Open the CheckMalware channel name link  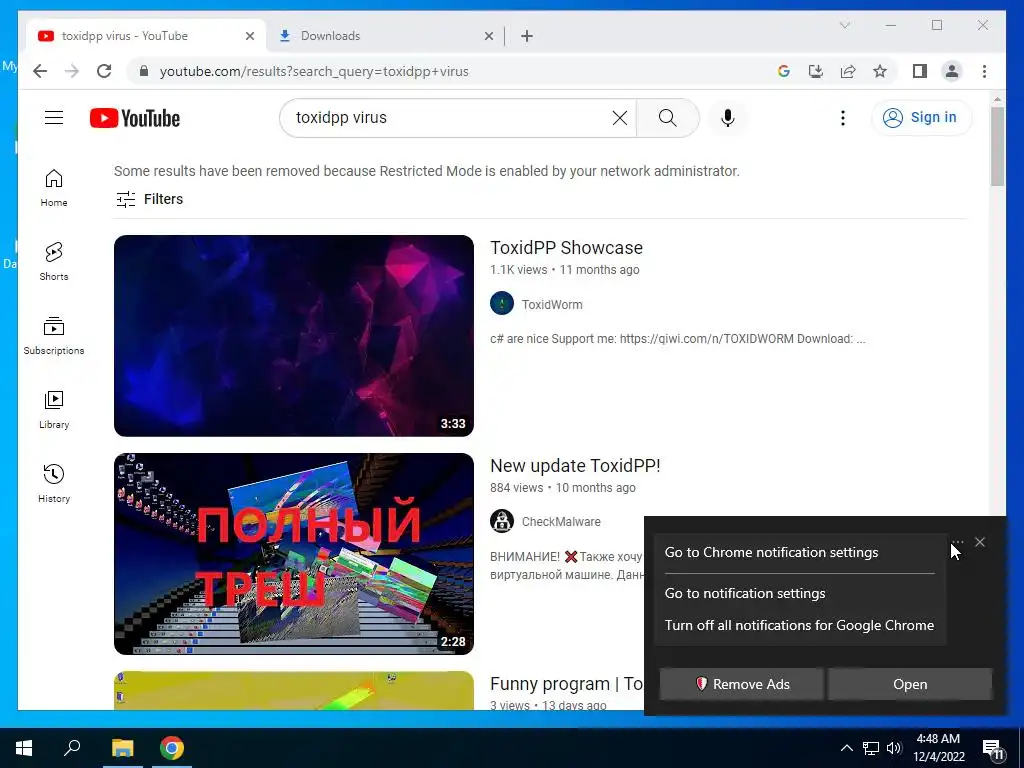click(x=561, y=522)
